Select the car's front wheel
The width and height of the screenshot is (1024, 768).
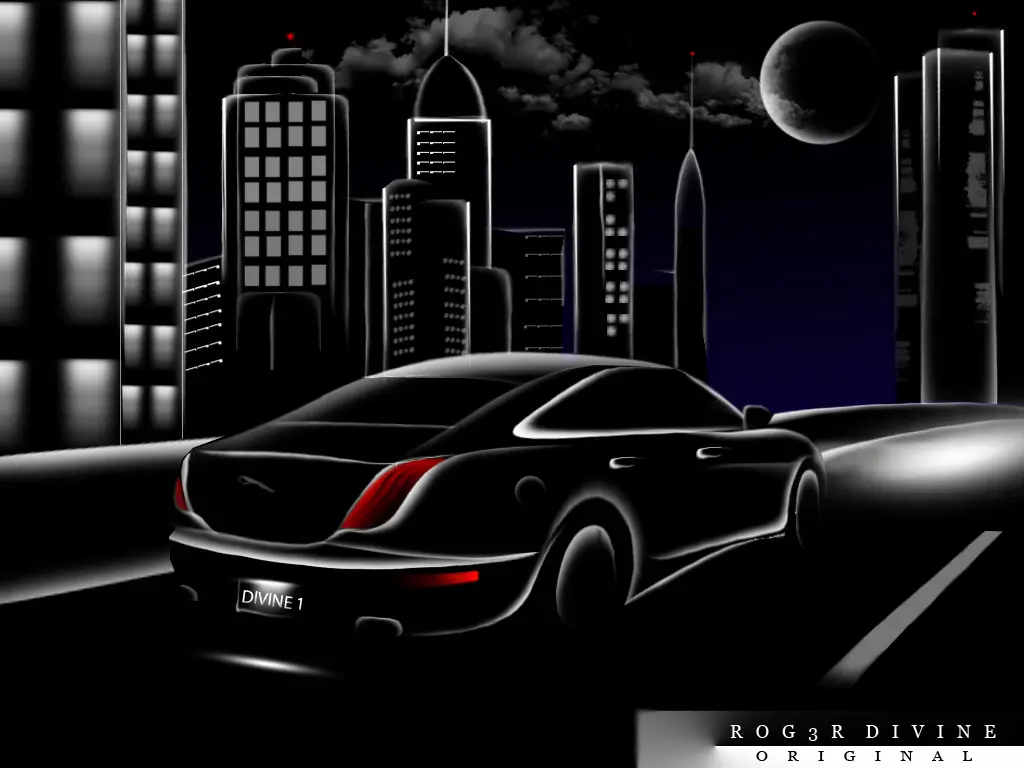pyautogui.click(x=806, y=506)
